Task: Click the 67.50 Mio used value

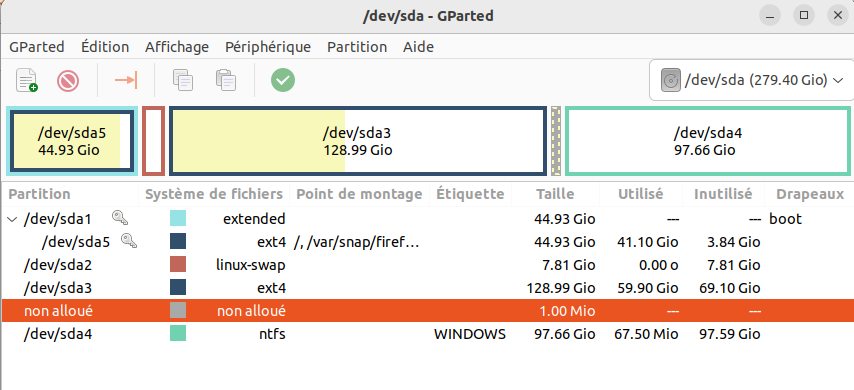Action: click(x=646, y=334)
